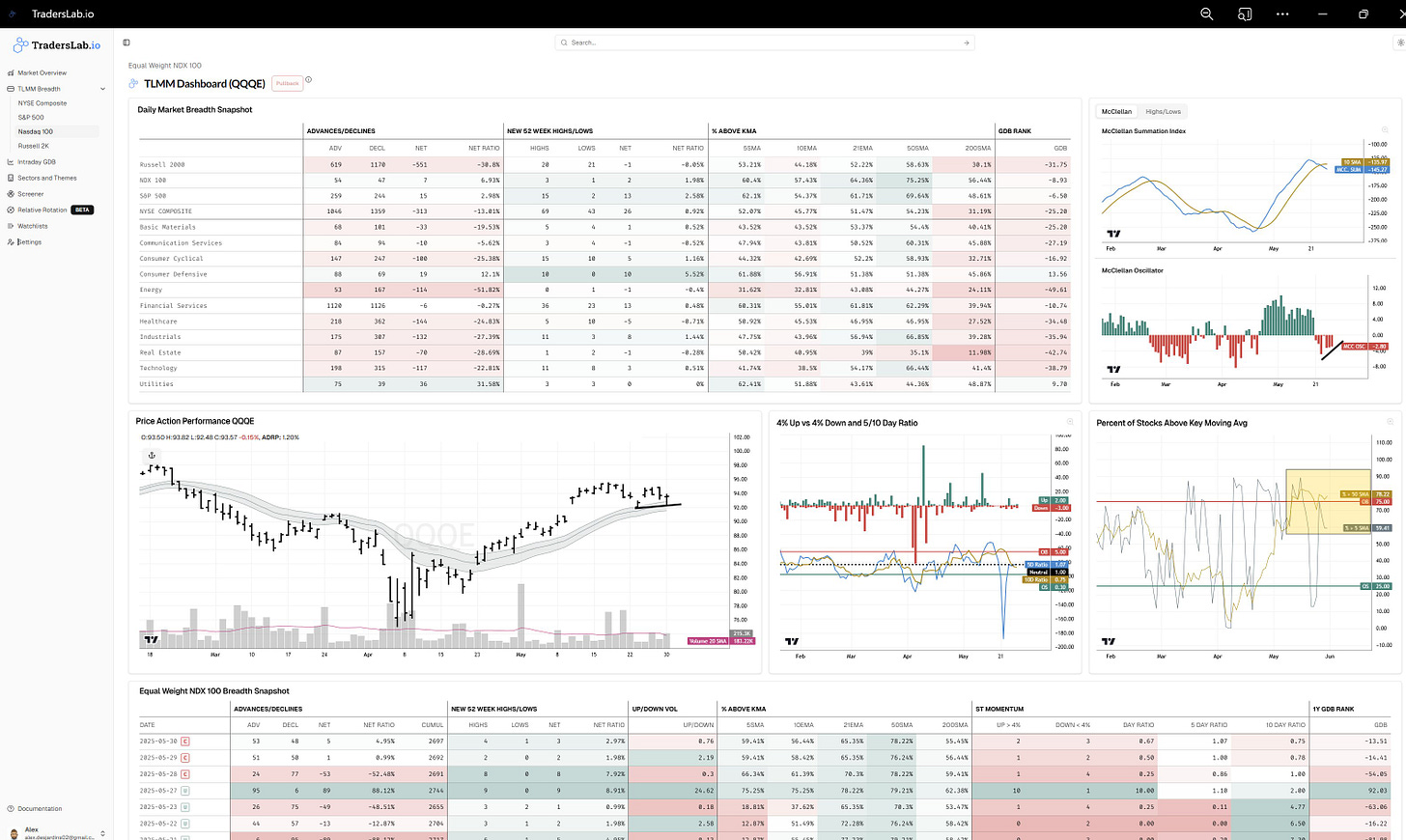This screenshot has height=840, width=1406.
Task: Open S&P 500 breadth page
Action: (x=31, y=118)
